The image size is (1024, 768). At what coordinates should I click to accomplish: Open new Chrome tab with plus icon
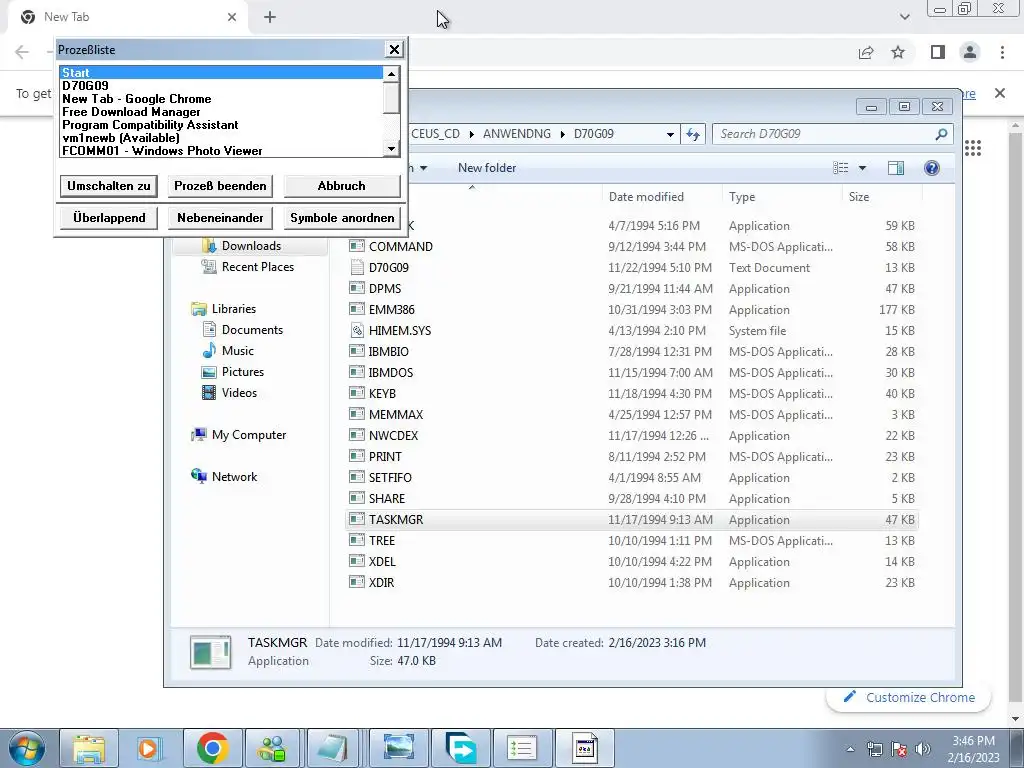270,17
